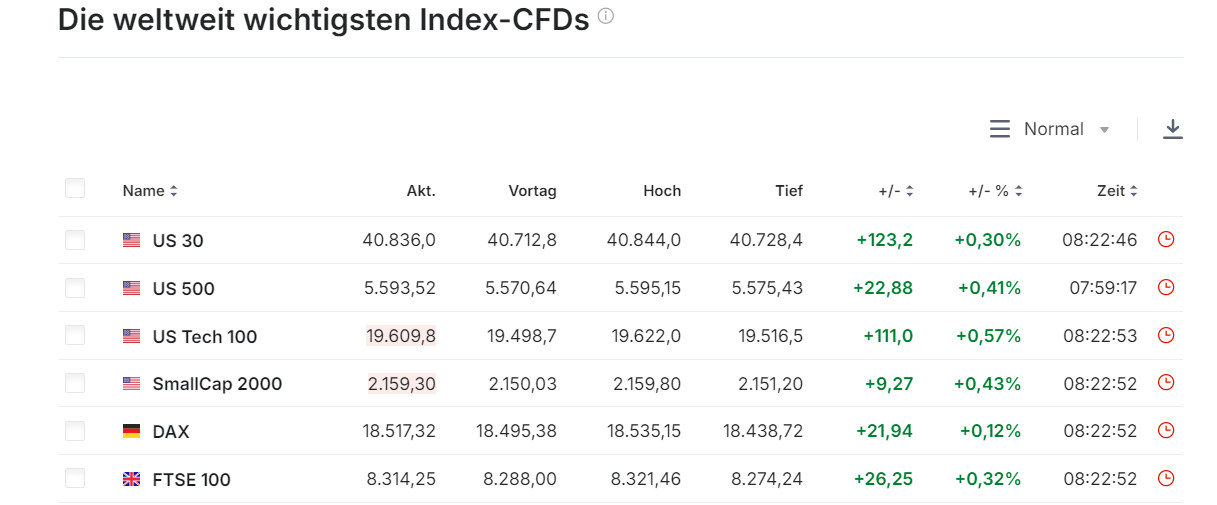Click the clock icon in DAX row
The width and height of the screenshot is (1217, 505).
tap(1165, 430)
